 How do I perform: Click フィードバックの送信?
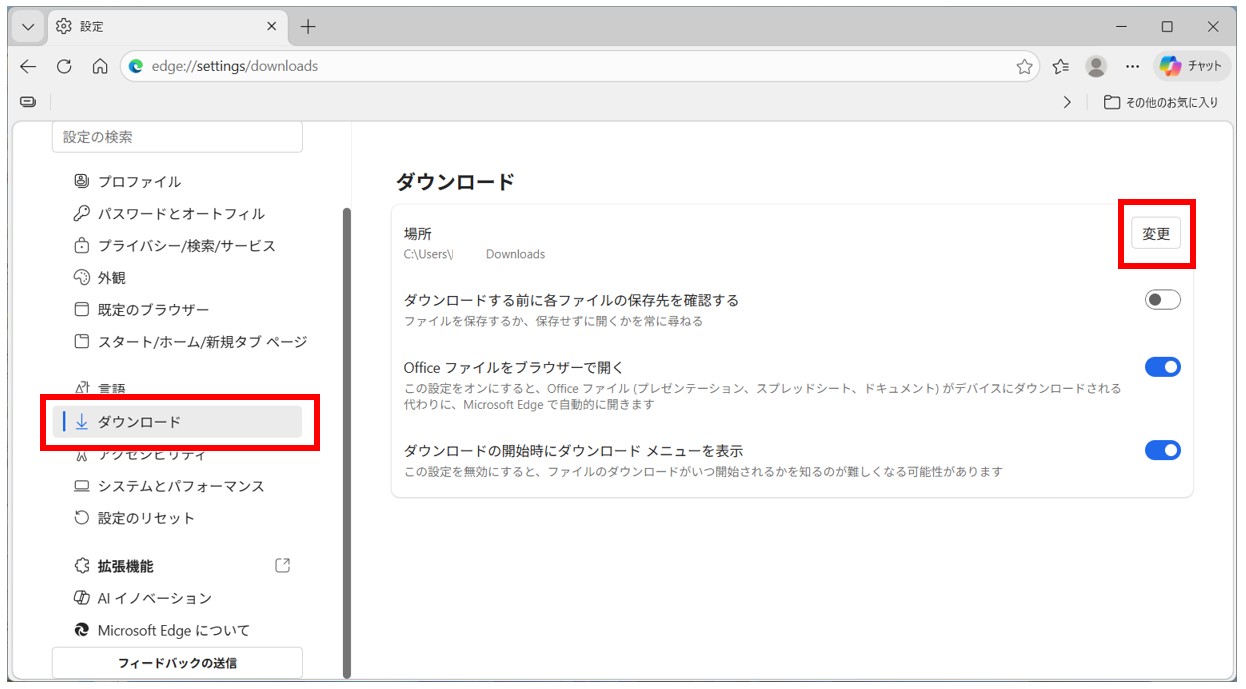click(177, 662)
